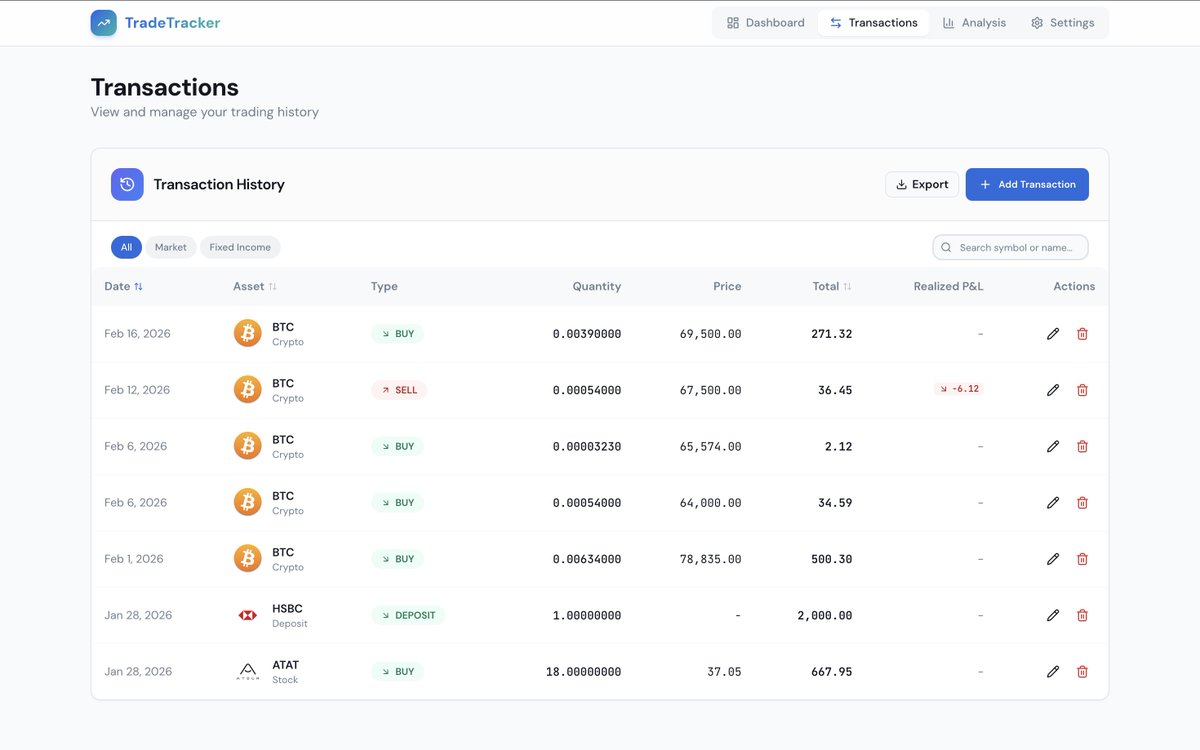Edit the Feb 1, 2026 BTC transaction
The width and height of the screenshot is (1200, 750).
tap(1053, 559)
